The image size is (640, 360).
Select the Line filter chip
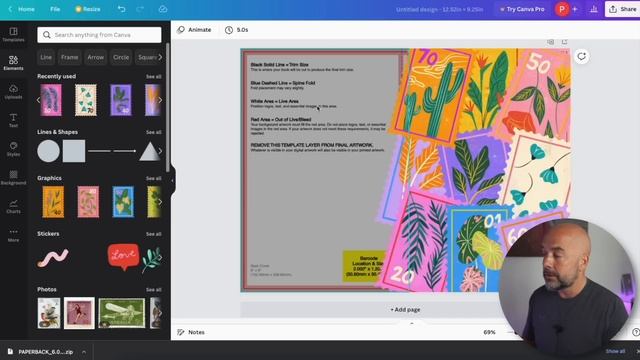click(46, 57)
